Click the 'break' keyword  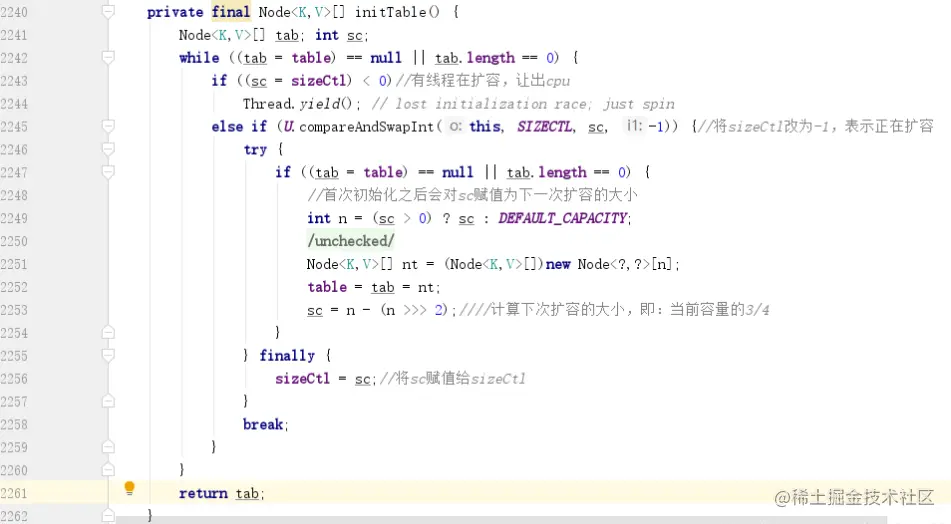click(x=263, y=424)
